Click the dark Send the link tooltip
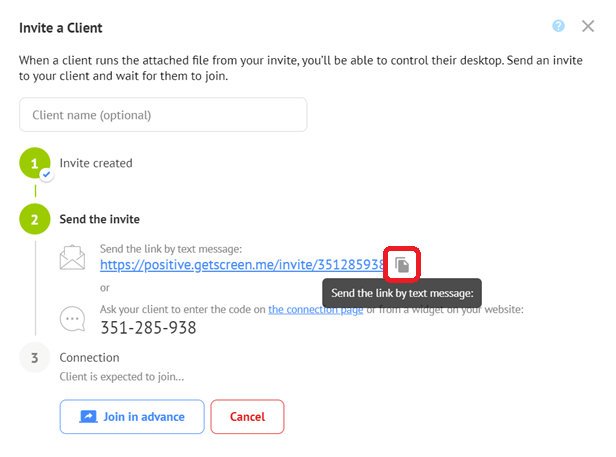The height and width of the screenshot is (457, 616). 402,293
